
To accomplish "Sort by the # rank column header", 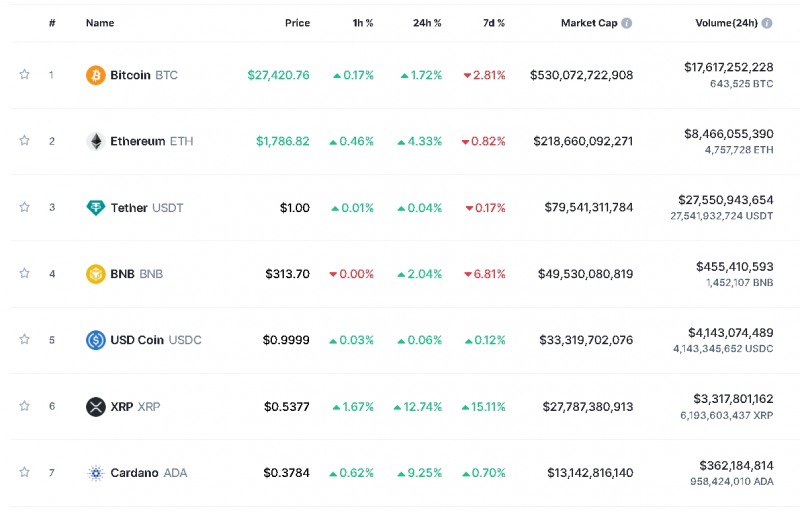I will 52,23.
